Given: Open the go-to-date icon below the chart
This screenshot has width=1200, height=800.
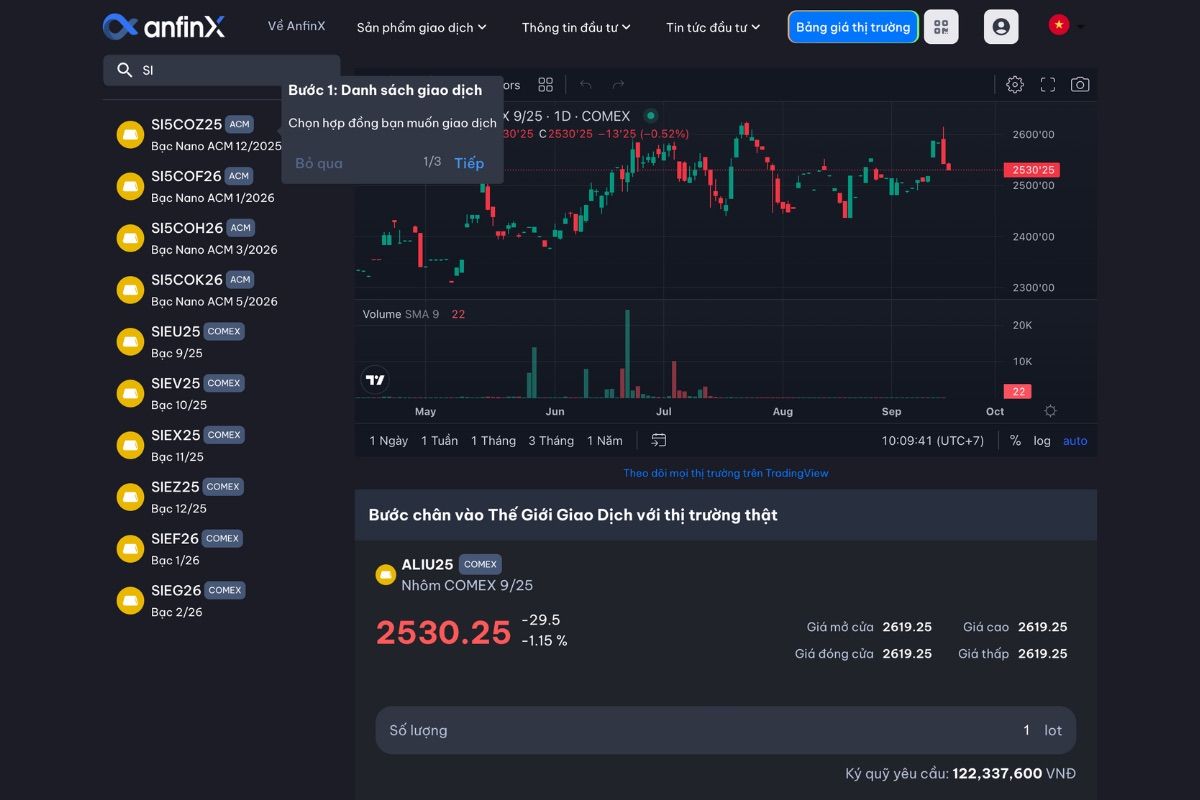Looking at the screenshot, I should pos(658,440).
